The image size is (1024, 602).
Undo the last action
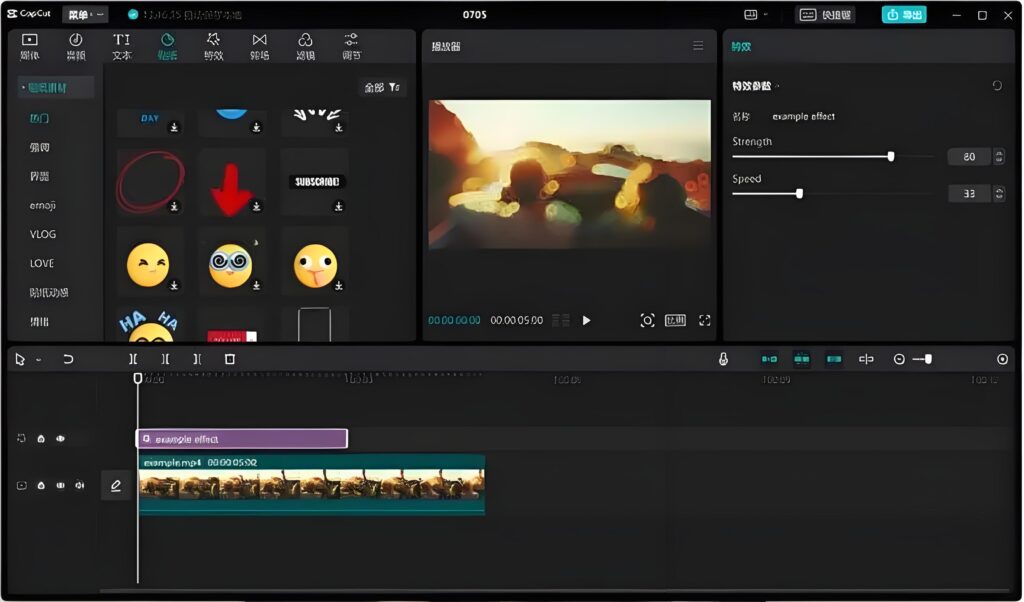[x=68, y=359]
